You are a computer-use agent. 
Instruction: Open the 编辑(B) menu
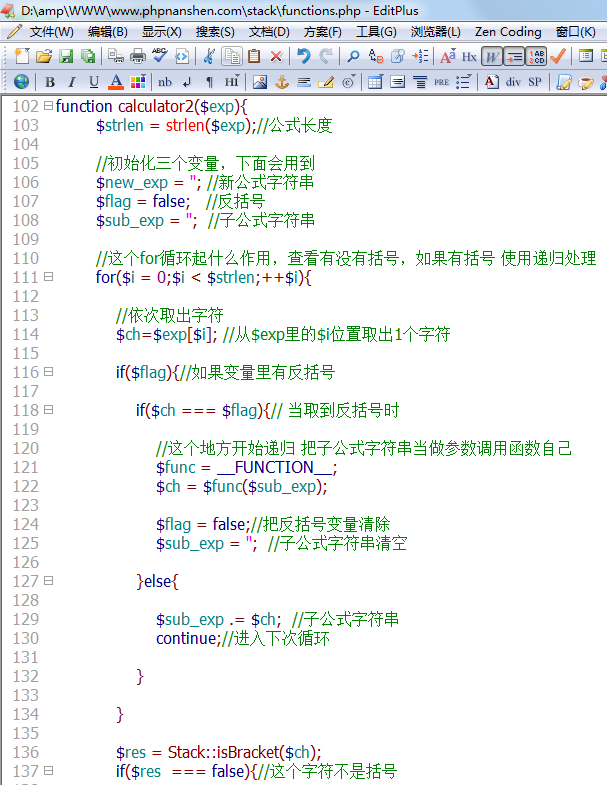point(107,32)
